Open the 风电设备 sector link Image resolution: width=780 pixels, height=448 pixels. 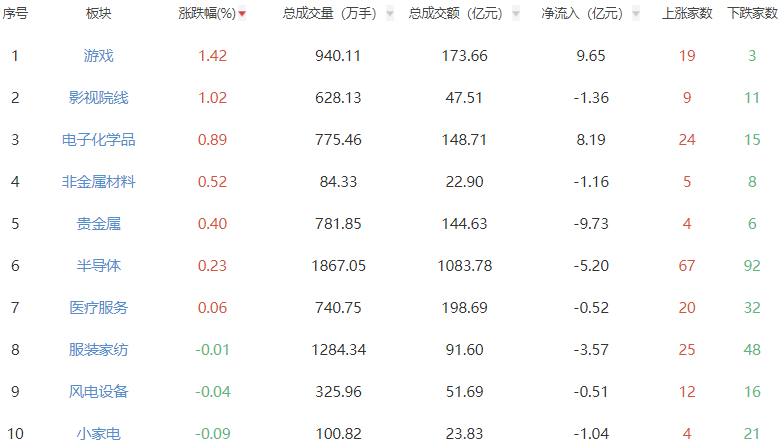click(x=98, y=392)
